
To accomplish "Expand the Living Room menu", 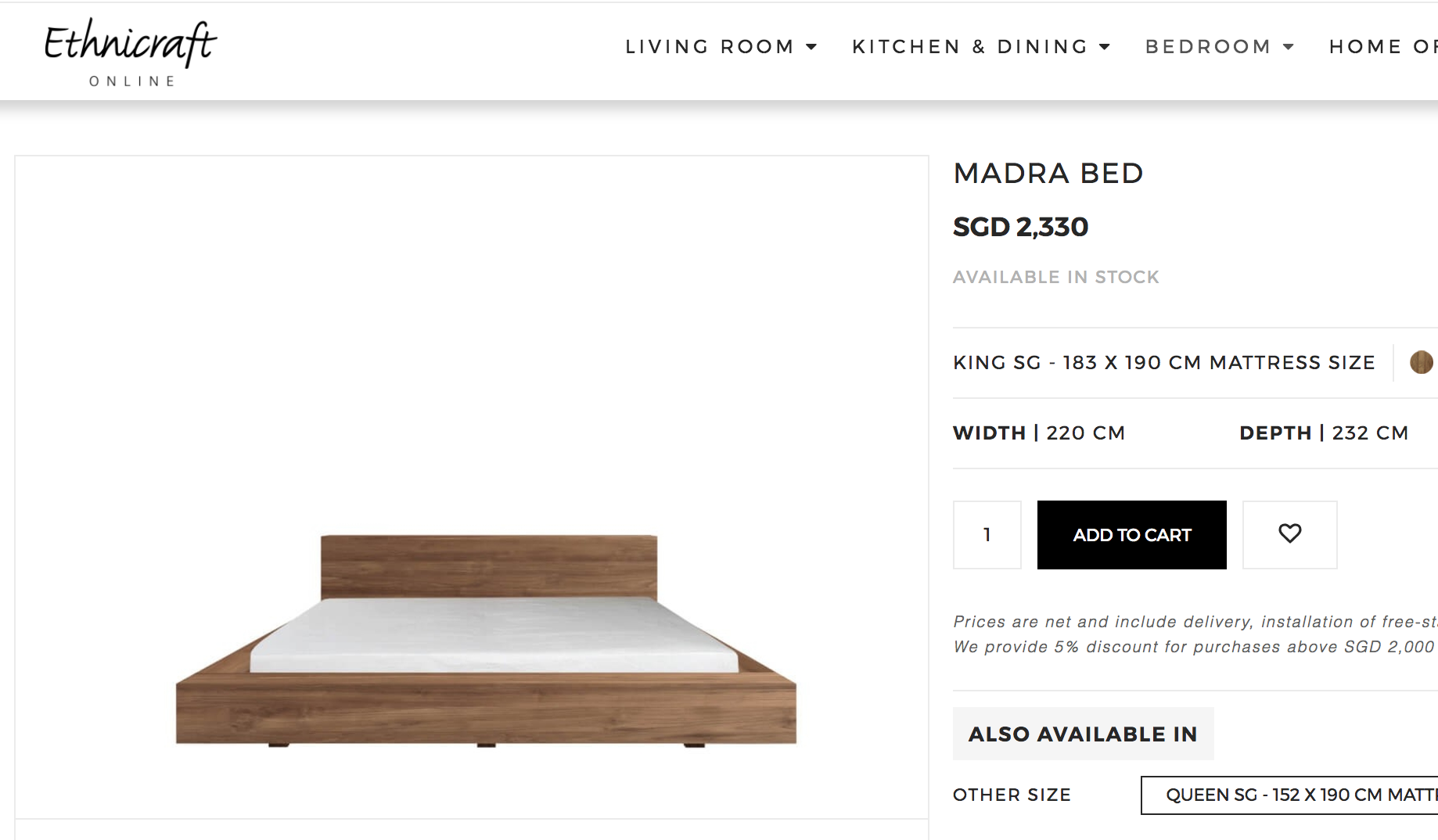I will coord(721,47).
